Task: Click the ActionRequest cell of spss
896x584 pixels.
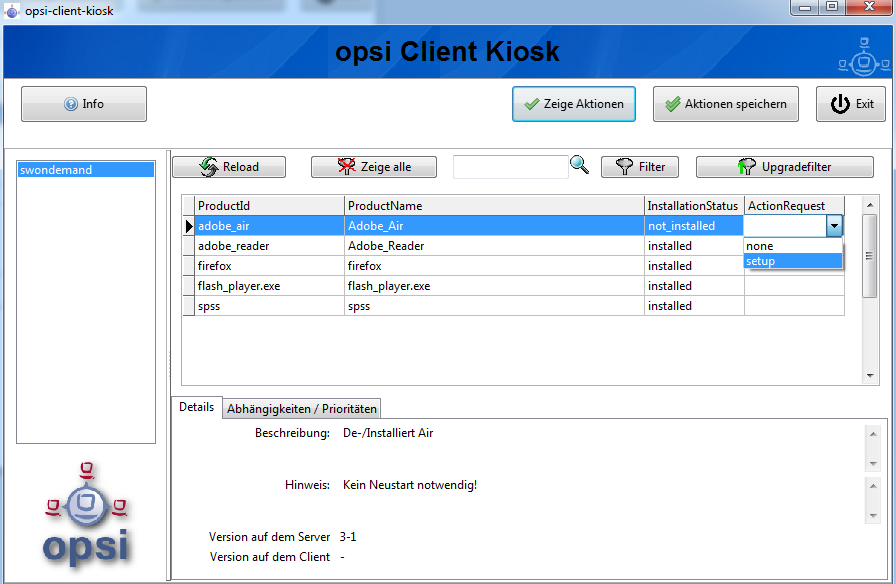Action: click(x=794, y=306)
